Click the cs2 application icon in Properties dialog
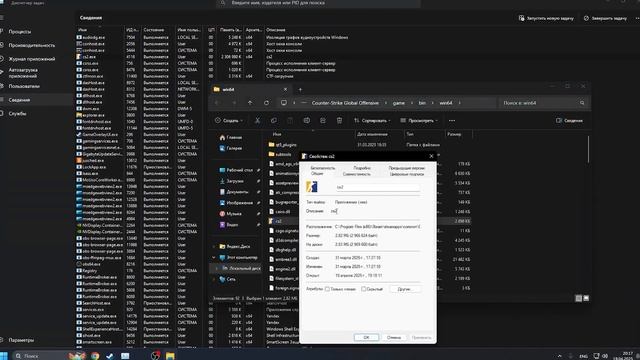Image resolution: width=640 pixels, height=360 pixels. (312, 187)
